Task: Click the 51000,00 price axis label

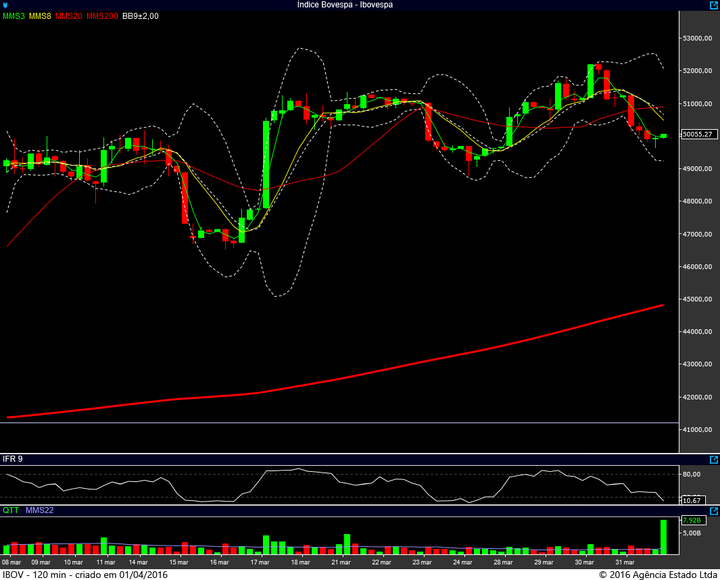Action: 698,104
